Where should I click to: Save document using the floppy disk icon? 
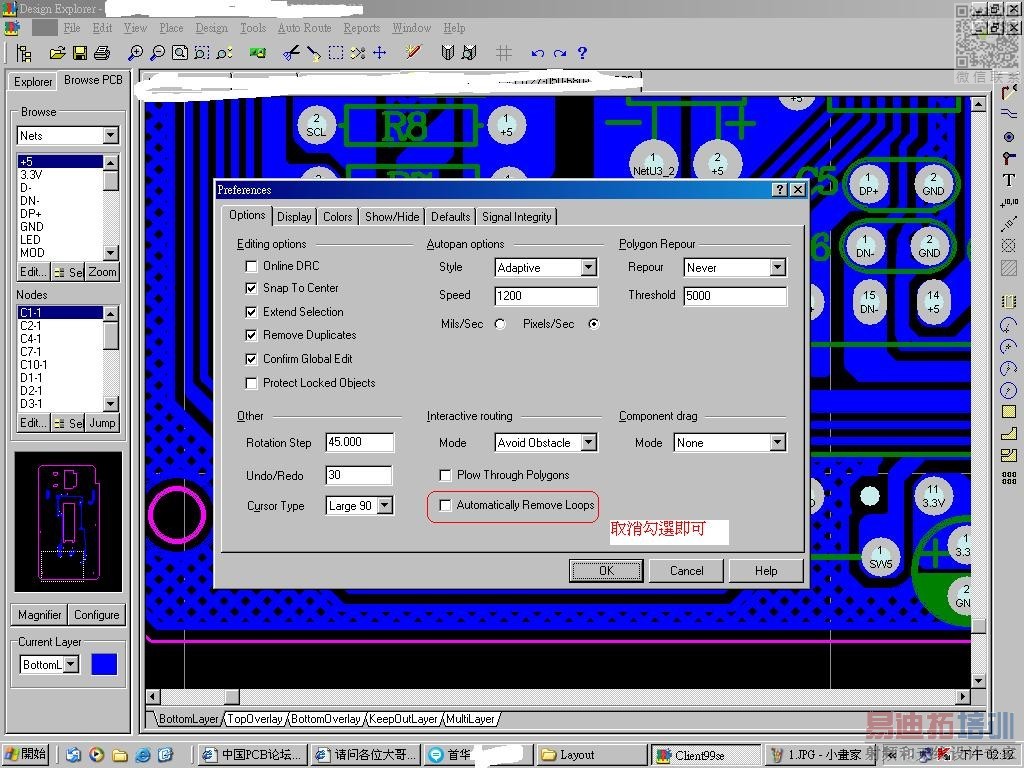(80, 53)
